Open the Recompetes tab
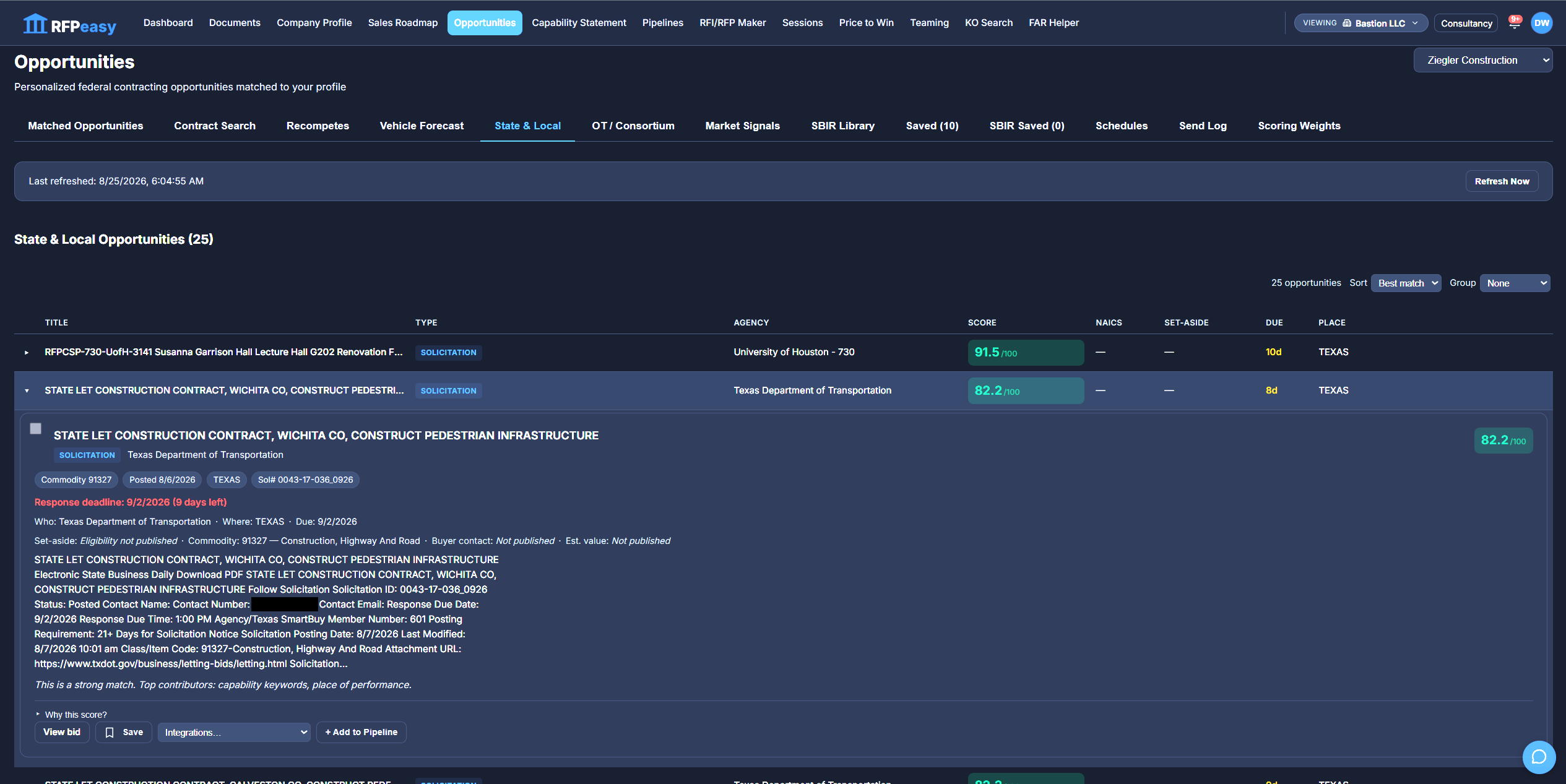This screenshot has width=1566, height=784. click(x=318, y=126)
